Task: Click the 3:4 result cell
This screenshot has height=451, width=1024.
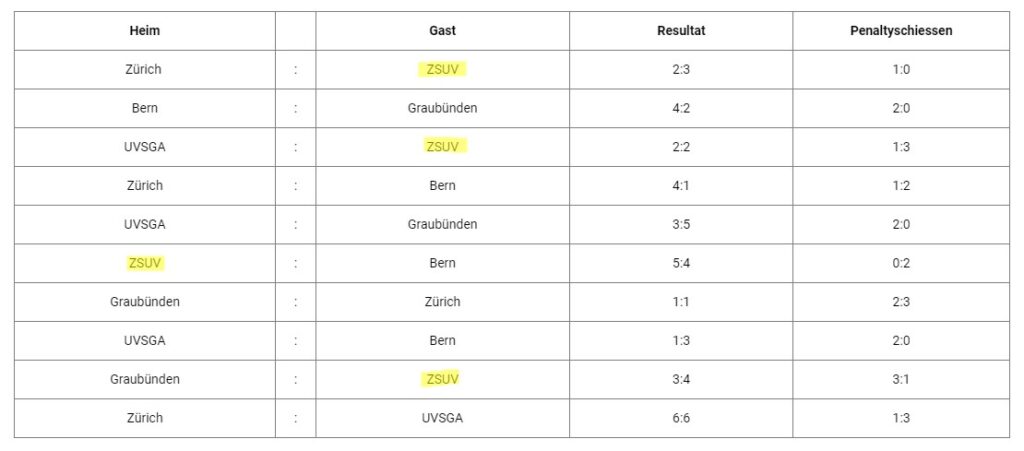Action: (x=681, y=379)
